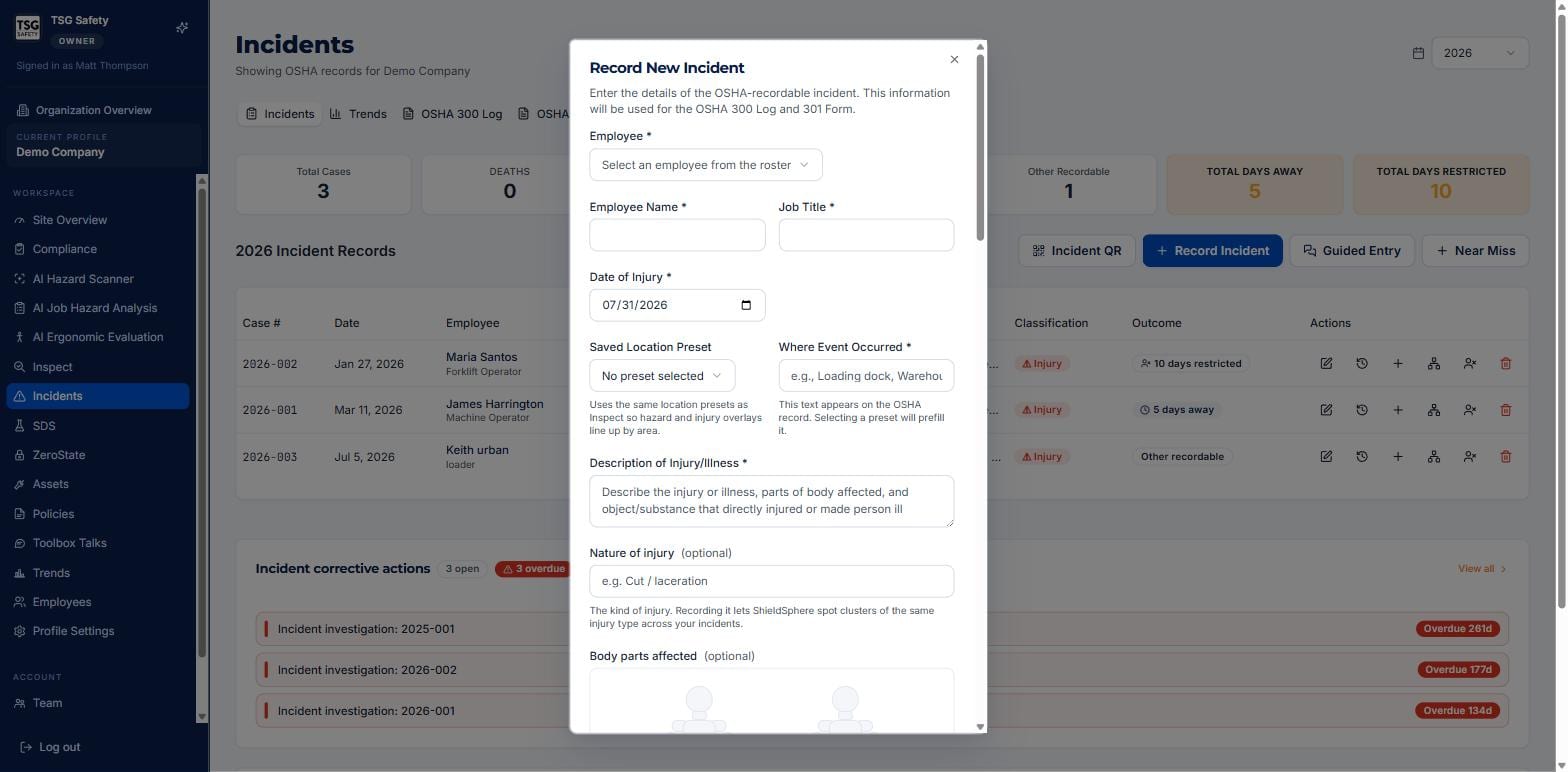1568x772 pixels.
Task: View history for Other recordable row
Action: (1362, 457)
